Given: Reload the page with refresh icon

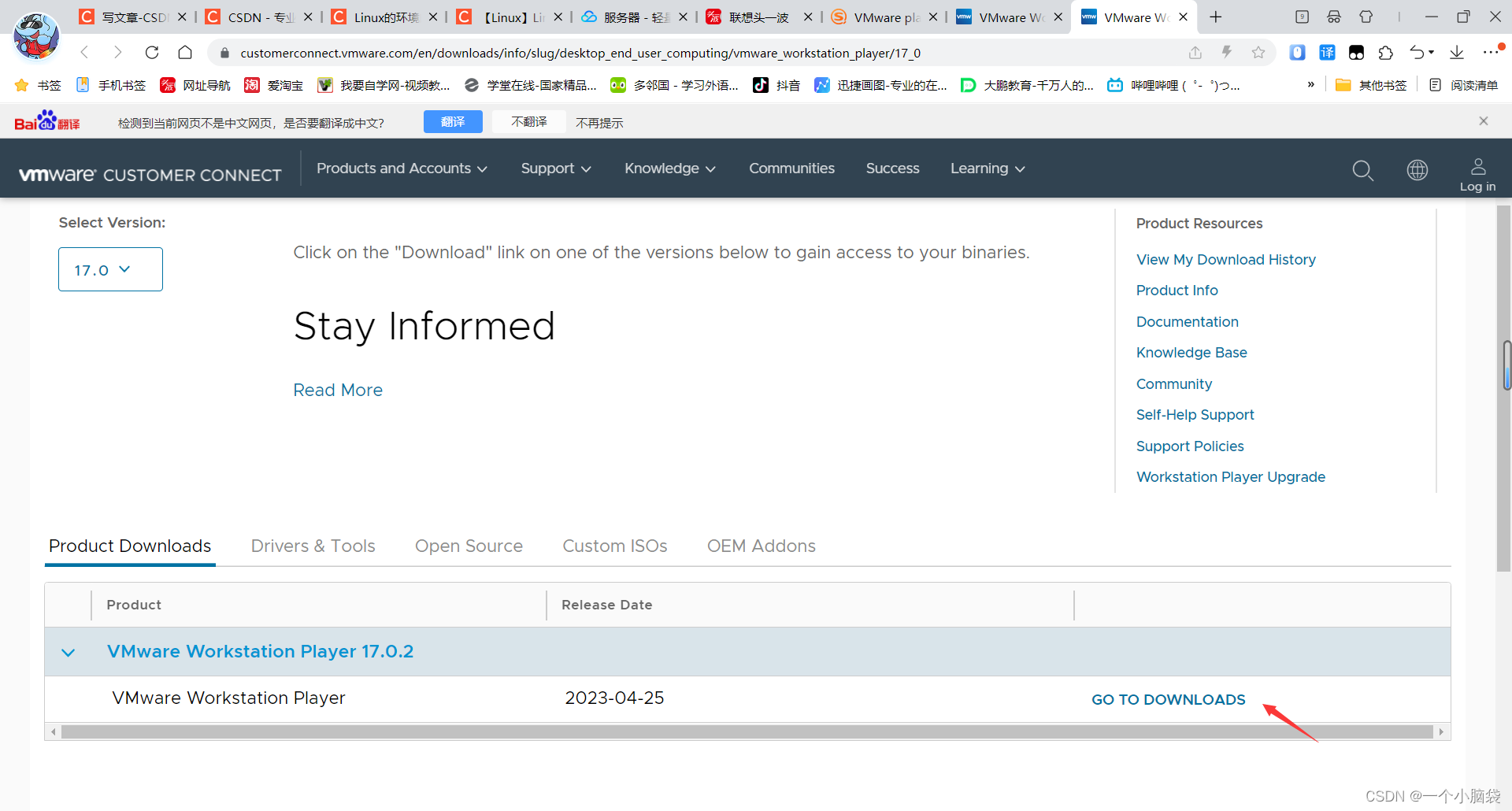Looking at the screenshot, I should click(152, 53).
